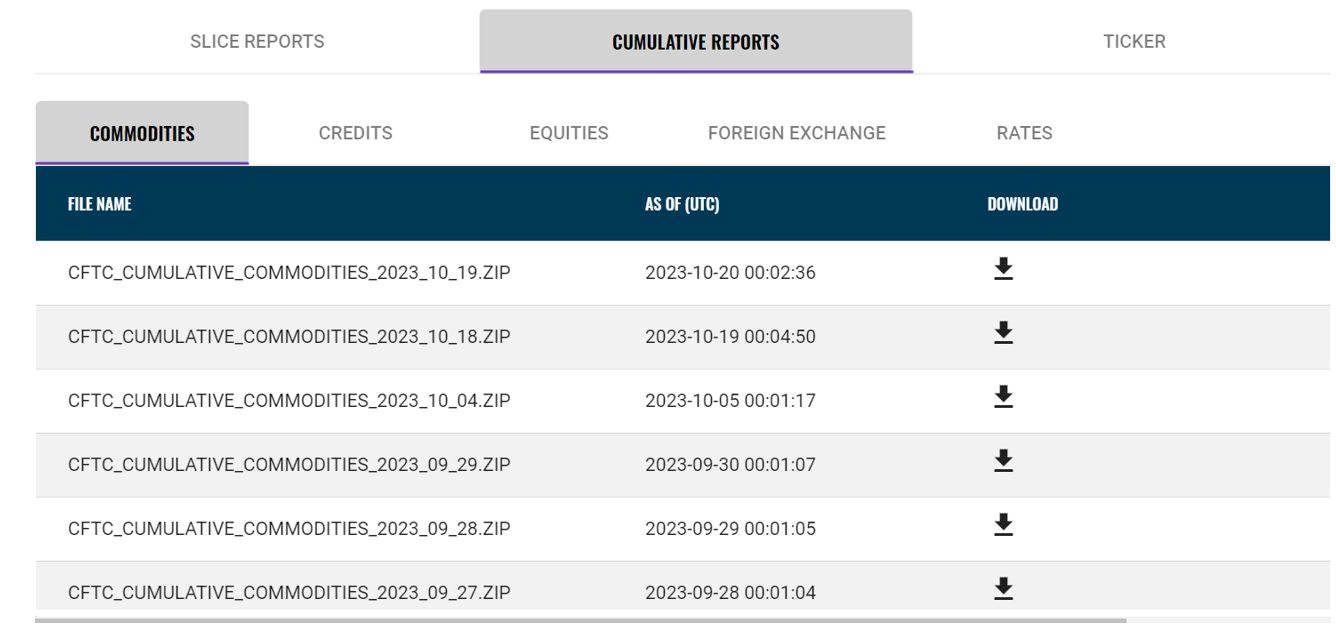Click the File Name column header

click(x=100, y=204)
